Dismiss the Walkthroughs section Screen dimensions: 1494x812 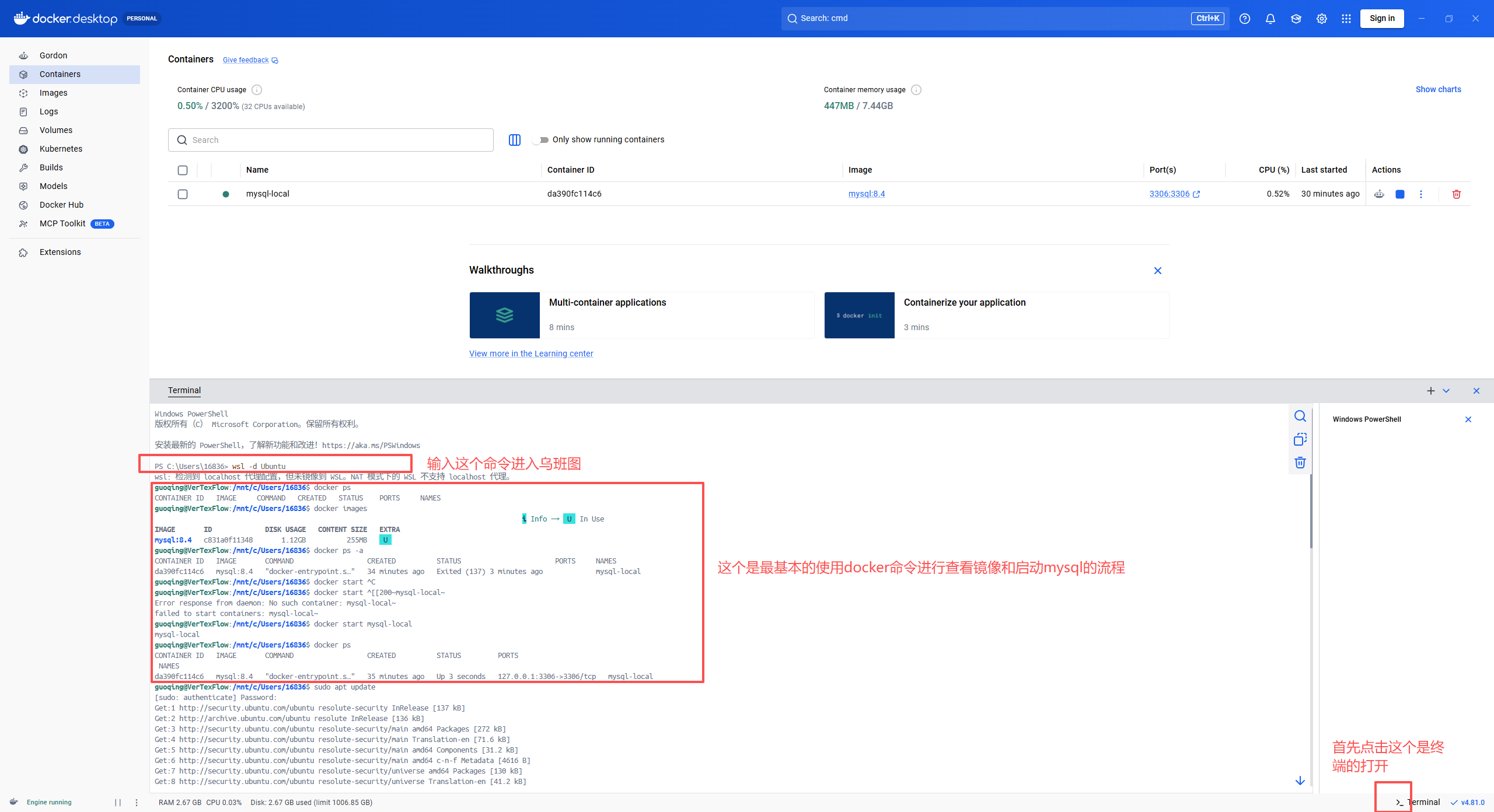pyautogui.click(x=1158, y=271)
